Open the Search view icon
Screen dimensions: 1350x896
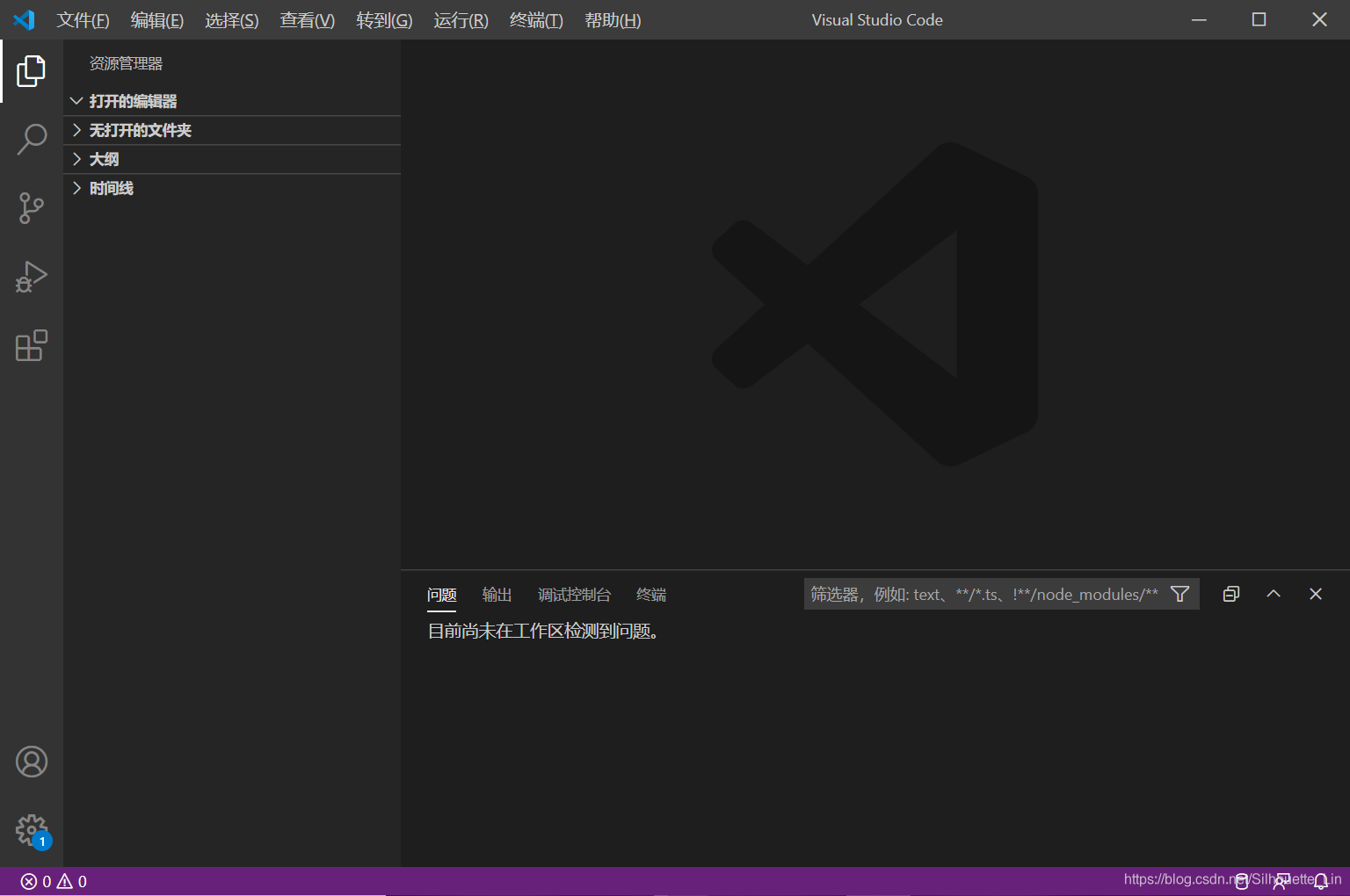(32, 140)
